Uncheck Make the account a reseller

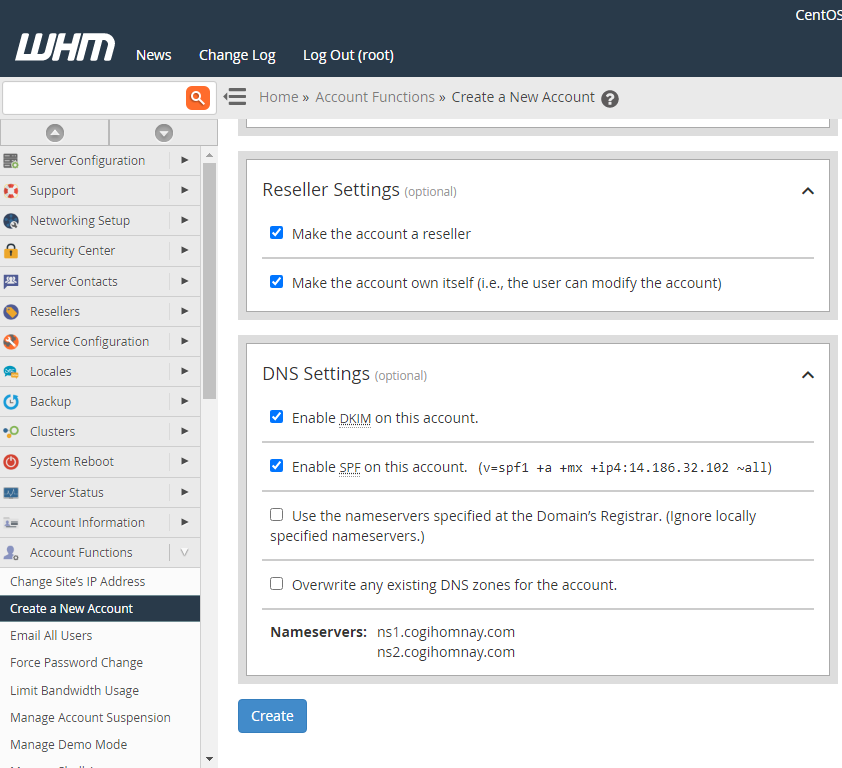tap(277, 233)
